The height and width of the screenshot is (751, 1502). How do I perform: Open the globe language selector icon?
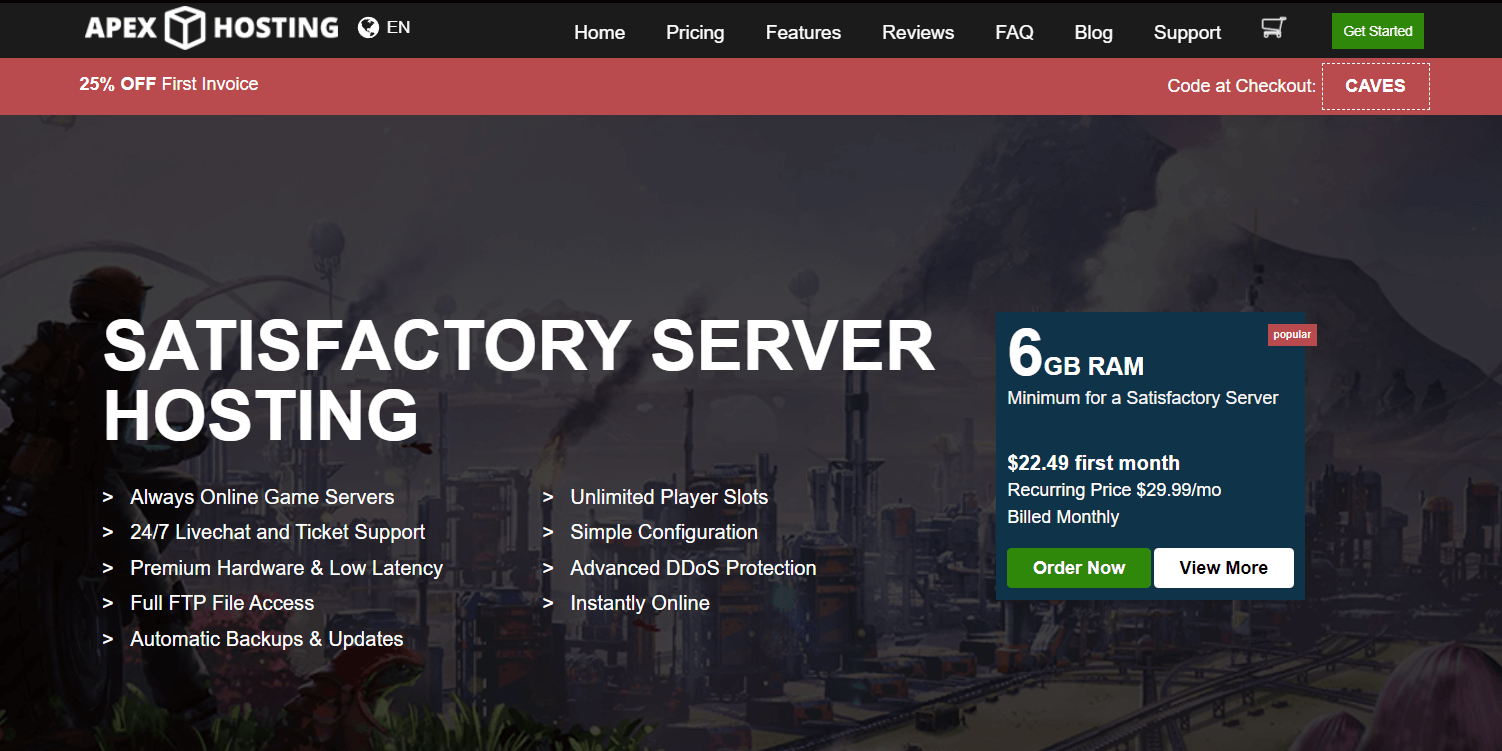(368, 27)
